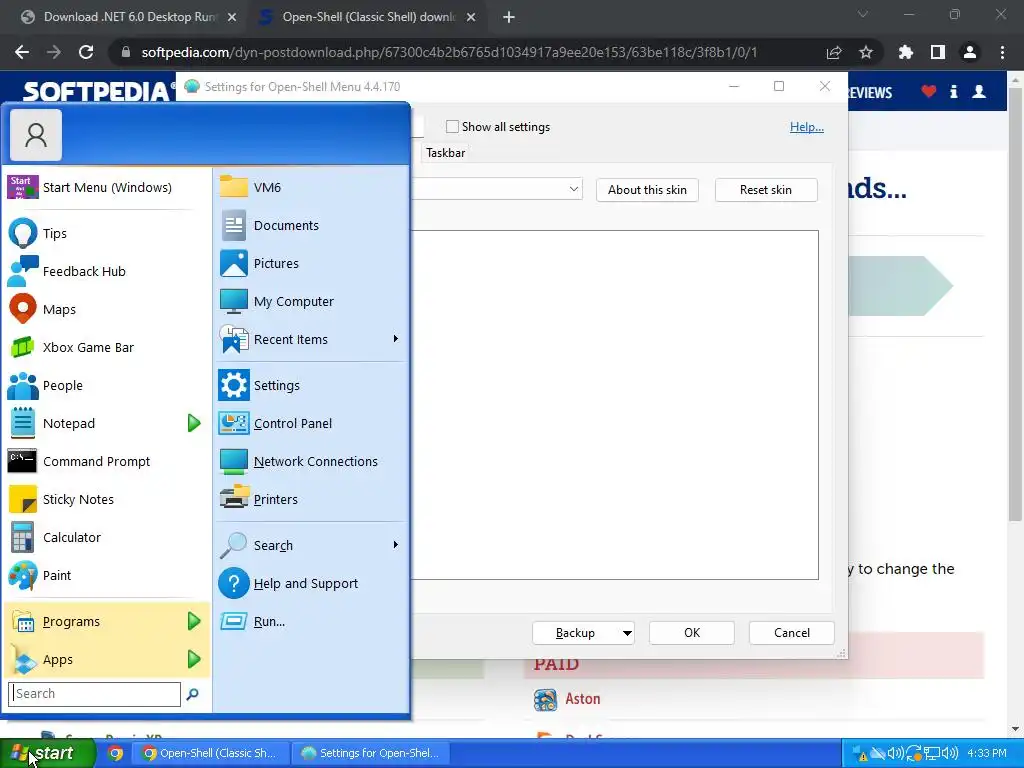Click the taskbar clock 4:33 PM
The image size is (1024, 768).
coord(987,753)
